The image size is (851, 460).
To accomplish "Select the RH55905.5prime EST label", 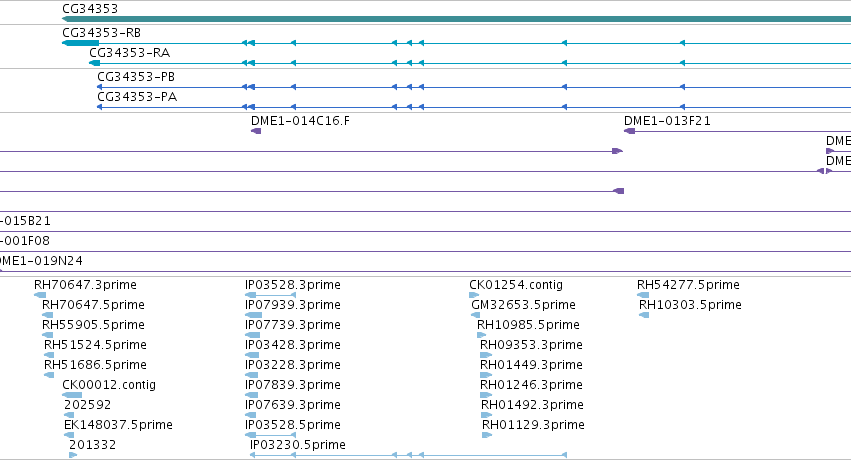I will 93,325.
